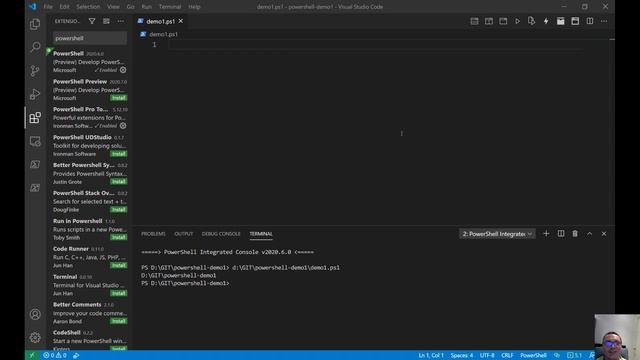Open the Remote Explorer view icon
This screenshot has width=640, height=360.
coord(35,141)
